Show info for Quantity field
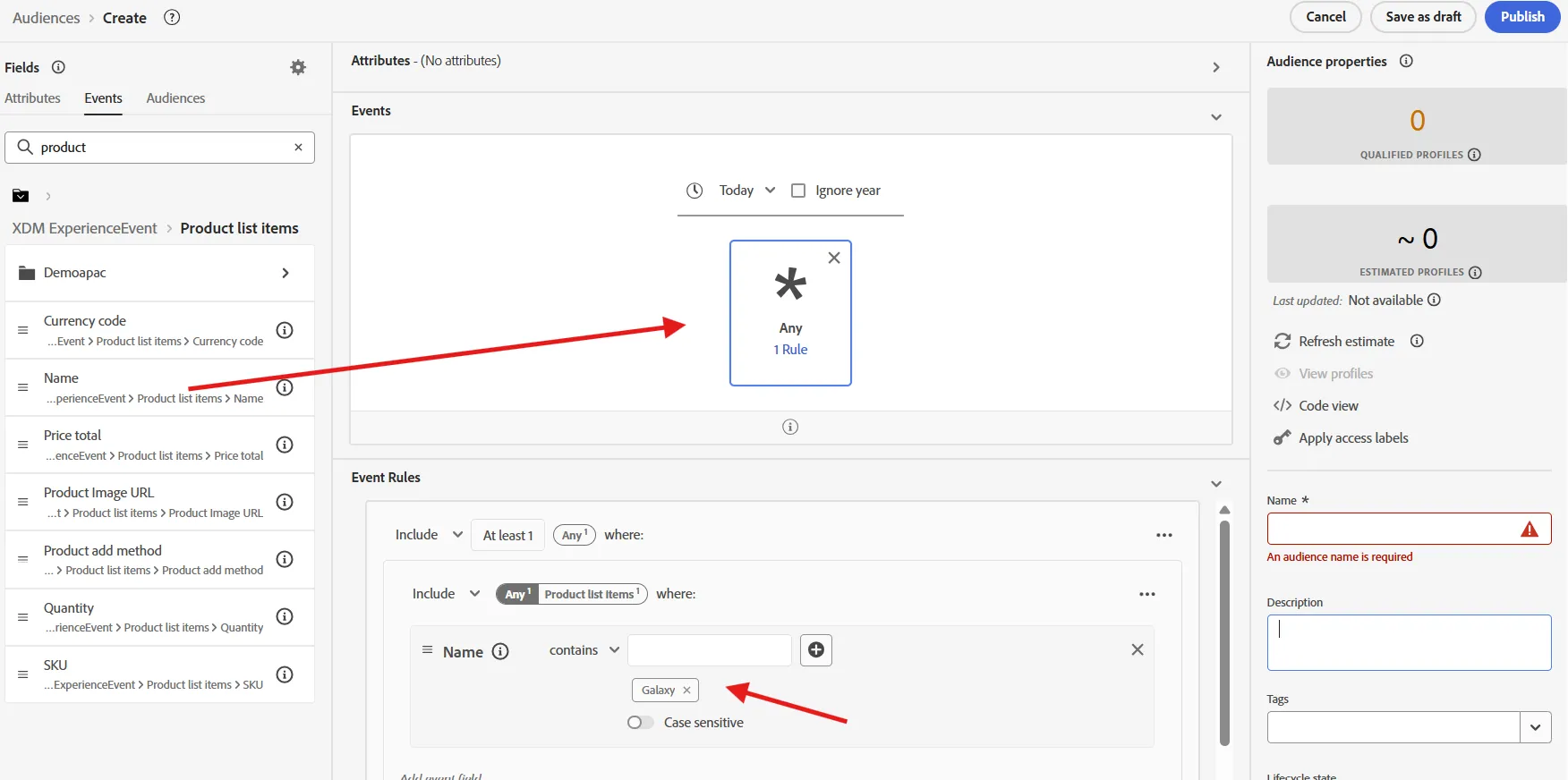The image size is (1568, 780). 285,616
